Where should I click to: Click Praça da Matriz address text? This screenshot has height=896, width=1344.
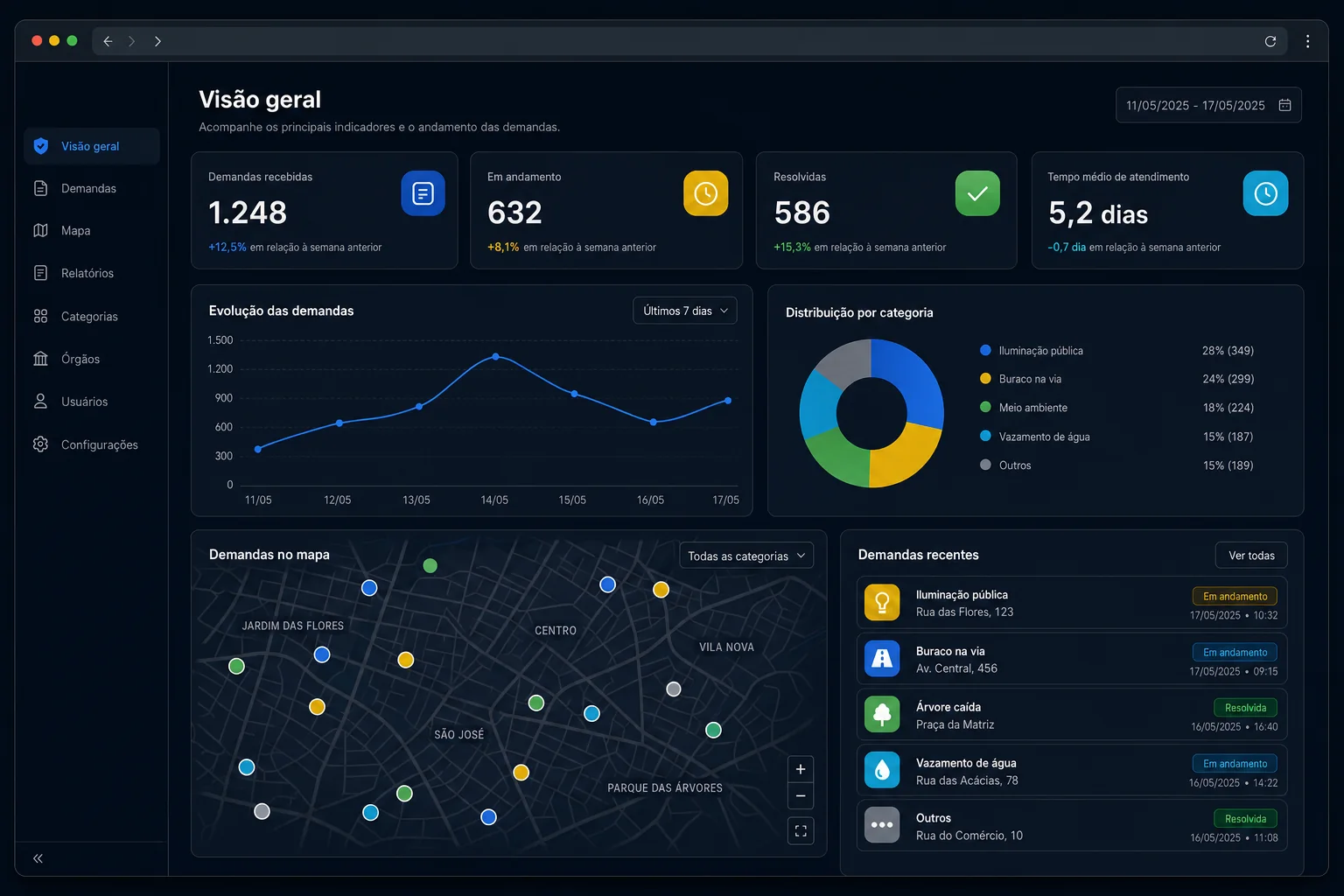[x=955, y=724]
